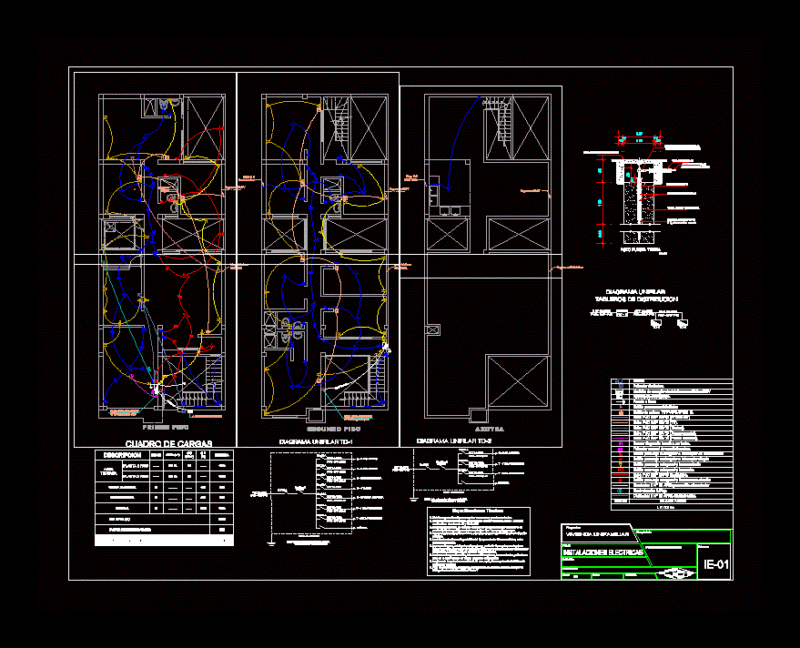Click the "DESCRIPCION" table header cell

point(122,455)
